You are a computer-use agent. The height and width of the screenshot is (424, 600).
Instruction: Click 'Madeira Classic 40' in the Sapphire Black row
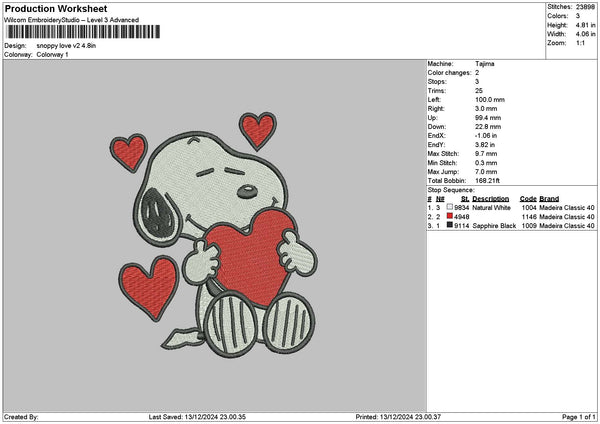[567, 226]
